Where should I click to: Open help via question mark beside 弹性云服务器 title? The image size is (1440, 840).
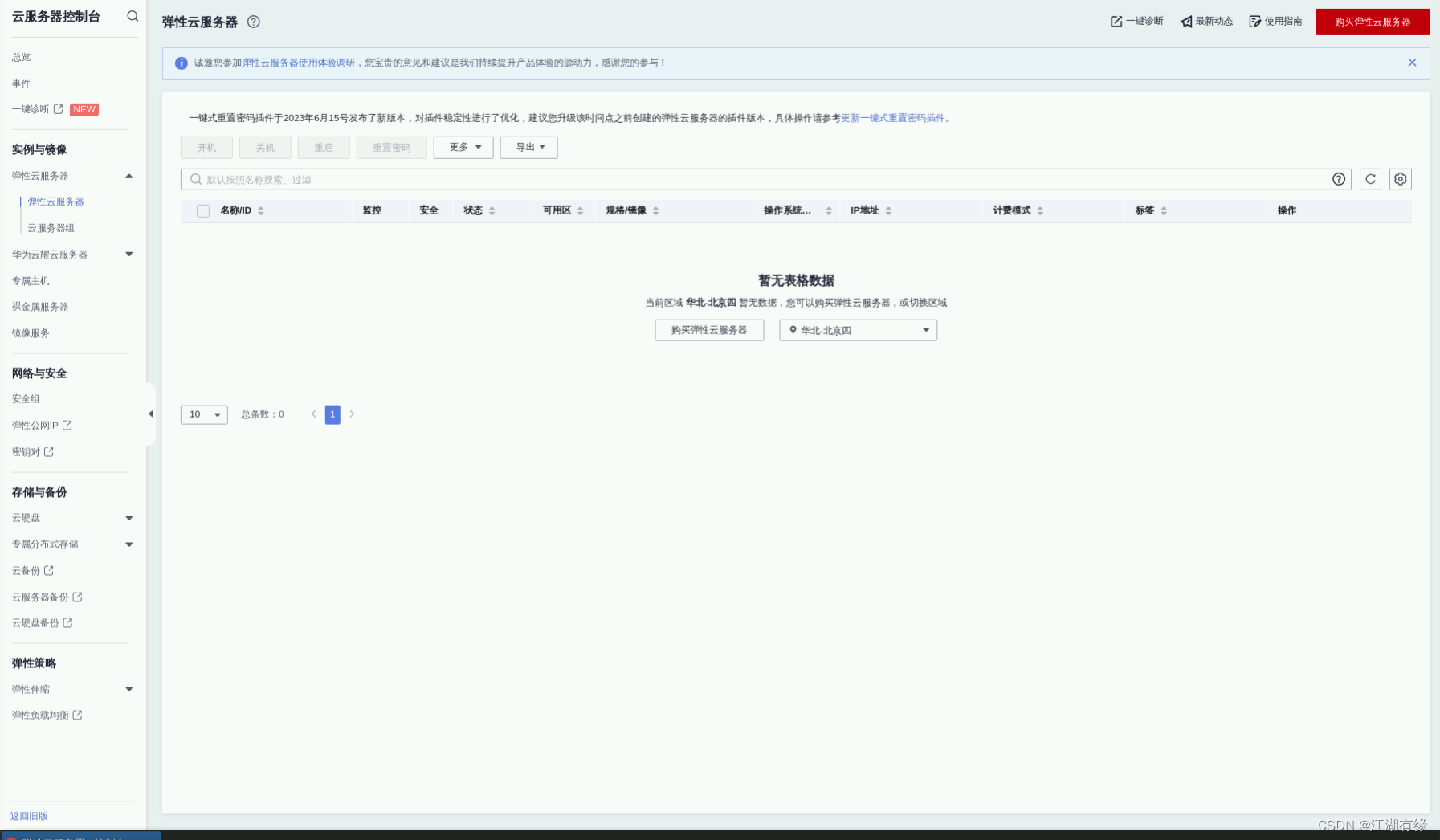click(x=254, y=22)
